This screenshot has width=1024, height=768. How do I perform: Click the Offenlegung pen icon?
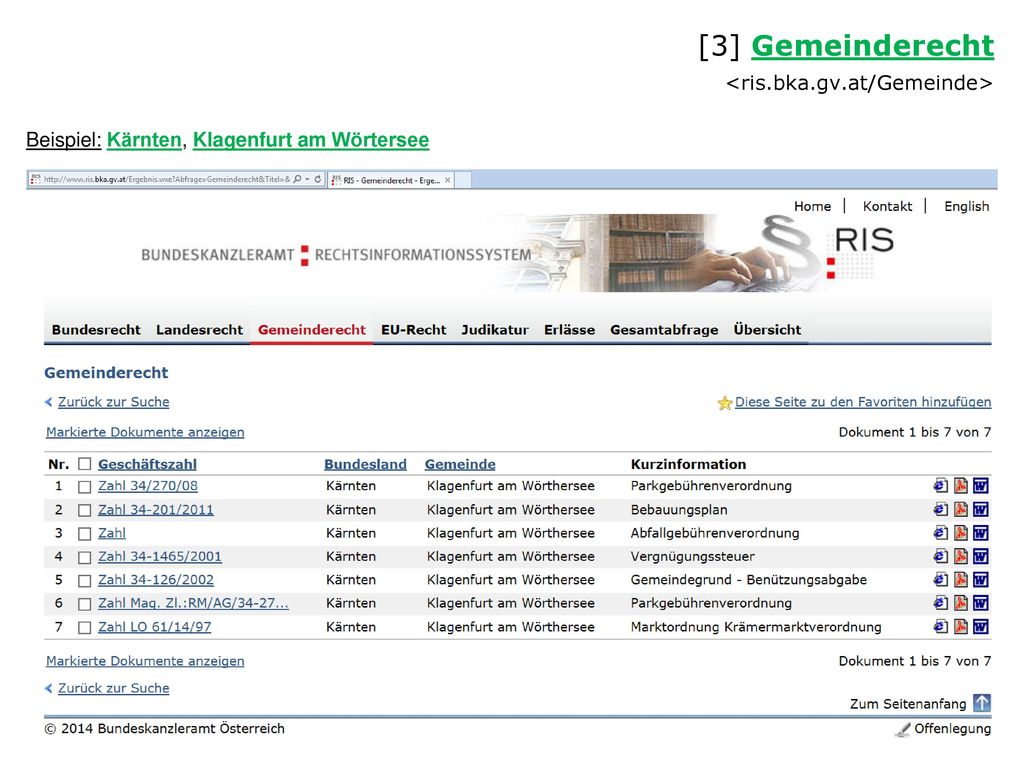(903, 729)
